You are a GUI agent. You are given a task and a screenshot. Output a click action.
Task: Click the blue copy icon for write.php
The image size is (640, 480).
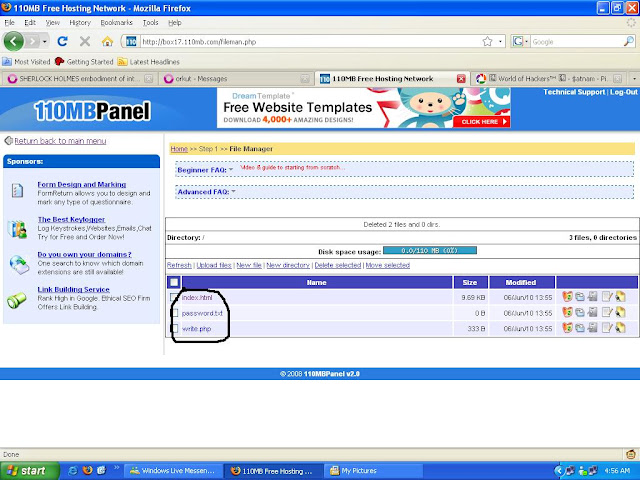click(580, 328)
